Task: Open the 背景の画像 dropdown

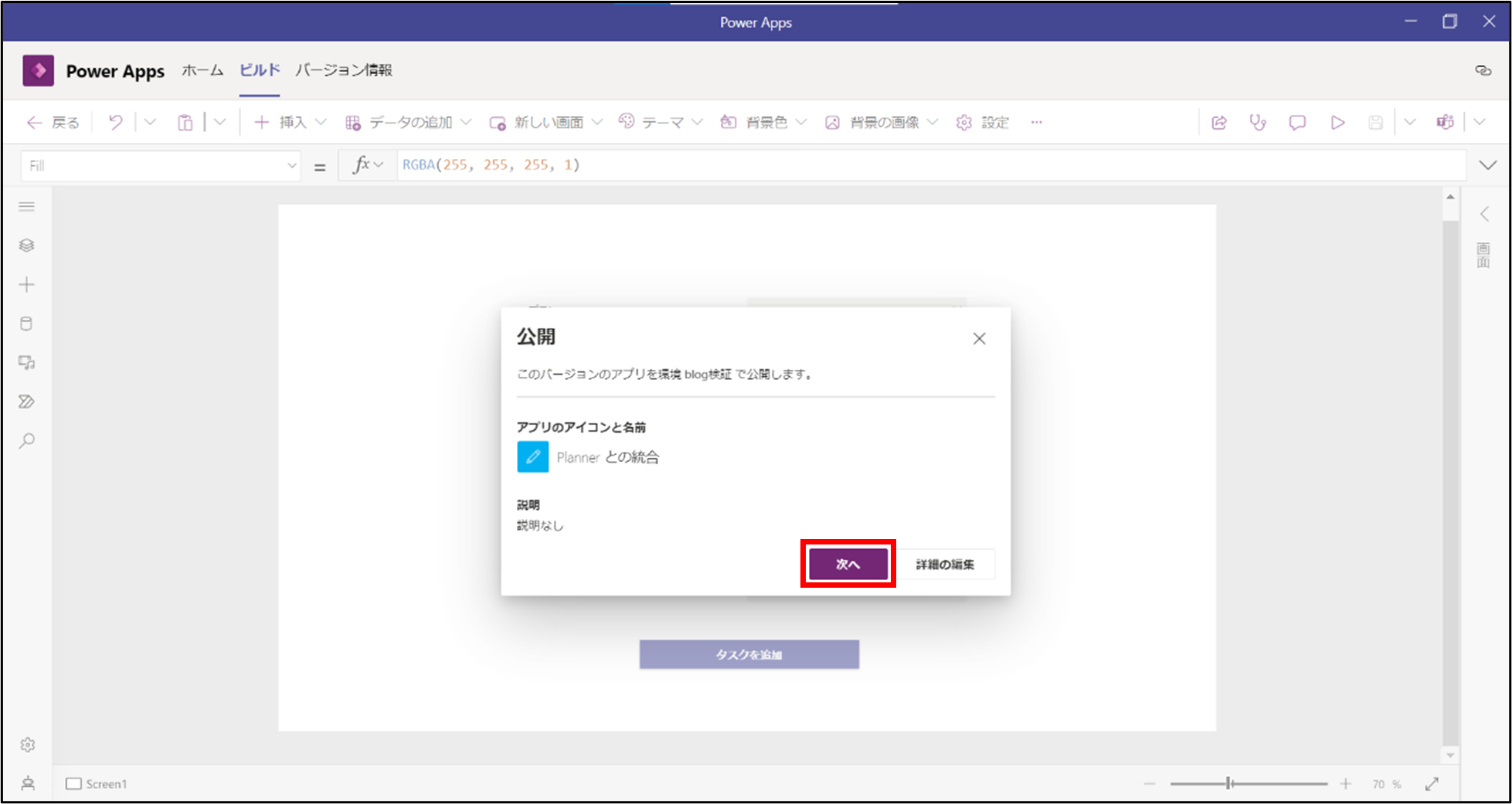Action: tap(882, 122)
